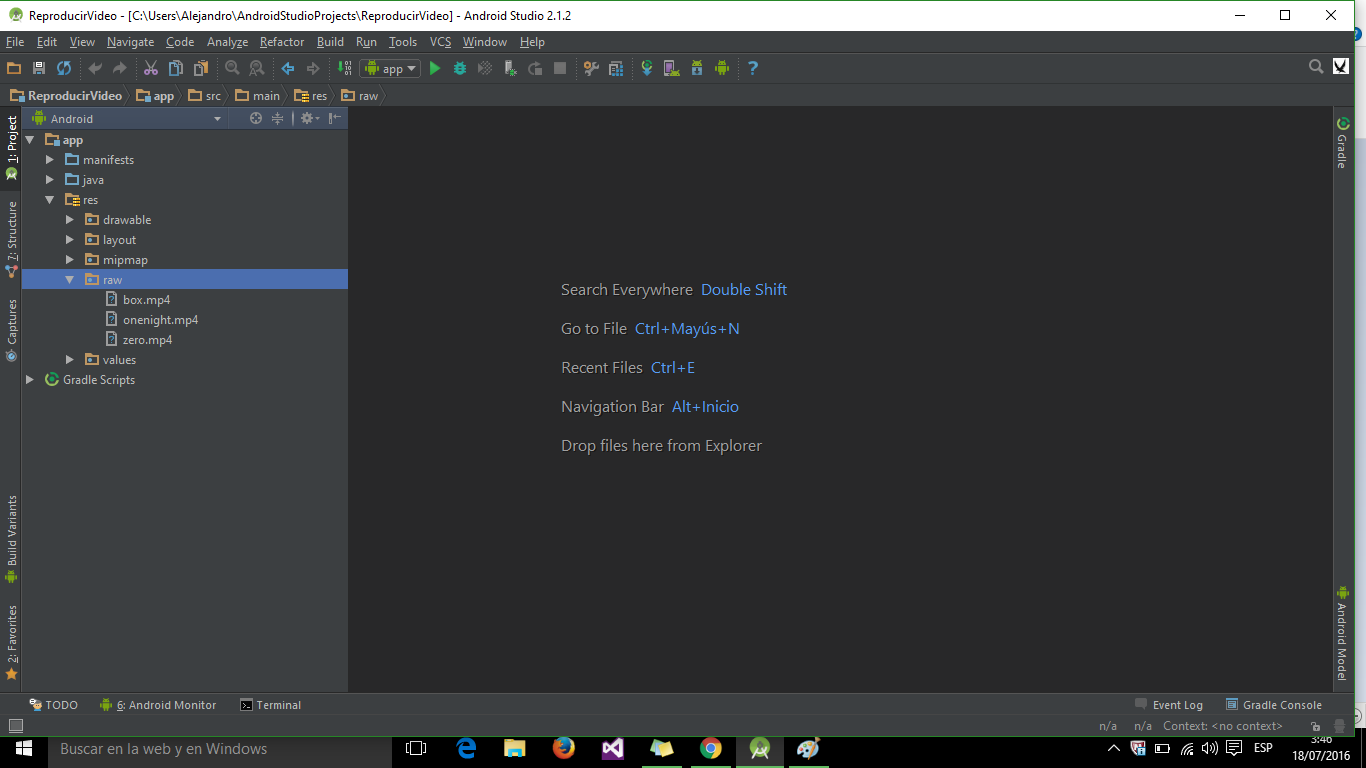Toggle the Favorites side panel
The height and width of the screenshot is (768, 1366).
(11, 642)
